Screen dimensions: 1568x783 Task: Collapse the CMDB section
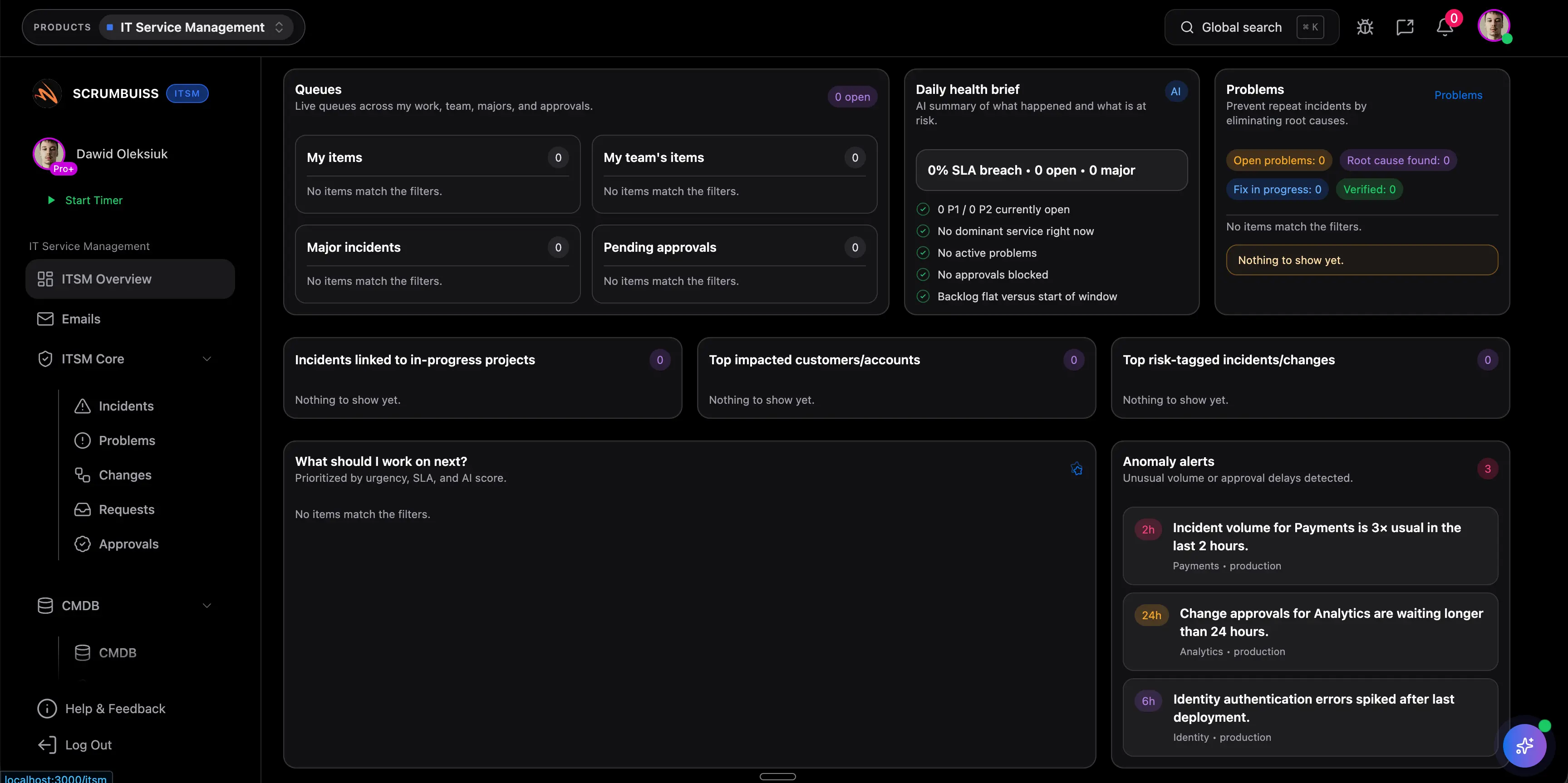[x=207, y=605]
